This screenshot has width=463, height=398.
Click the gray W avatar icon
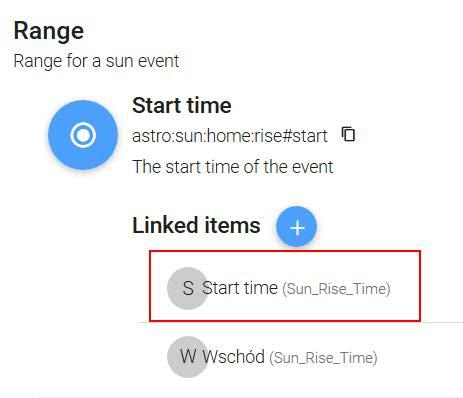(x=188, y=357)
